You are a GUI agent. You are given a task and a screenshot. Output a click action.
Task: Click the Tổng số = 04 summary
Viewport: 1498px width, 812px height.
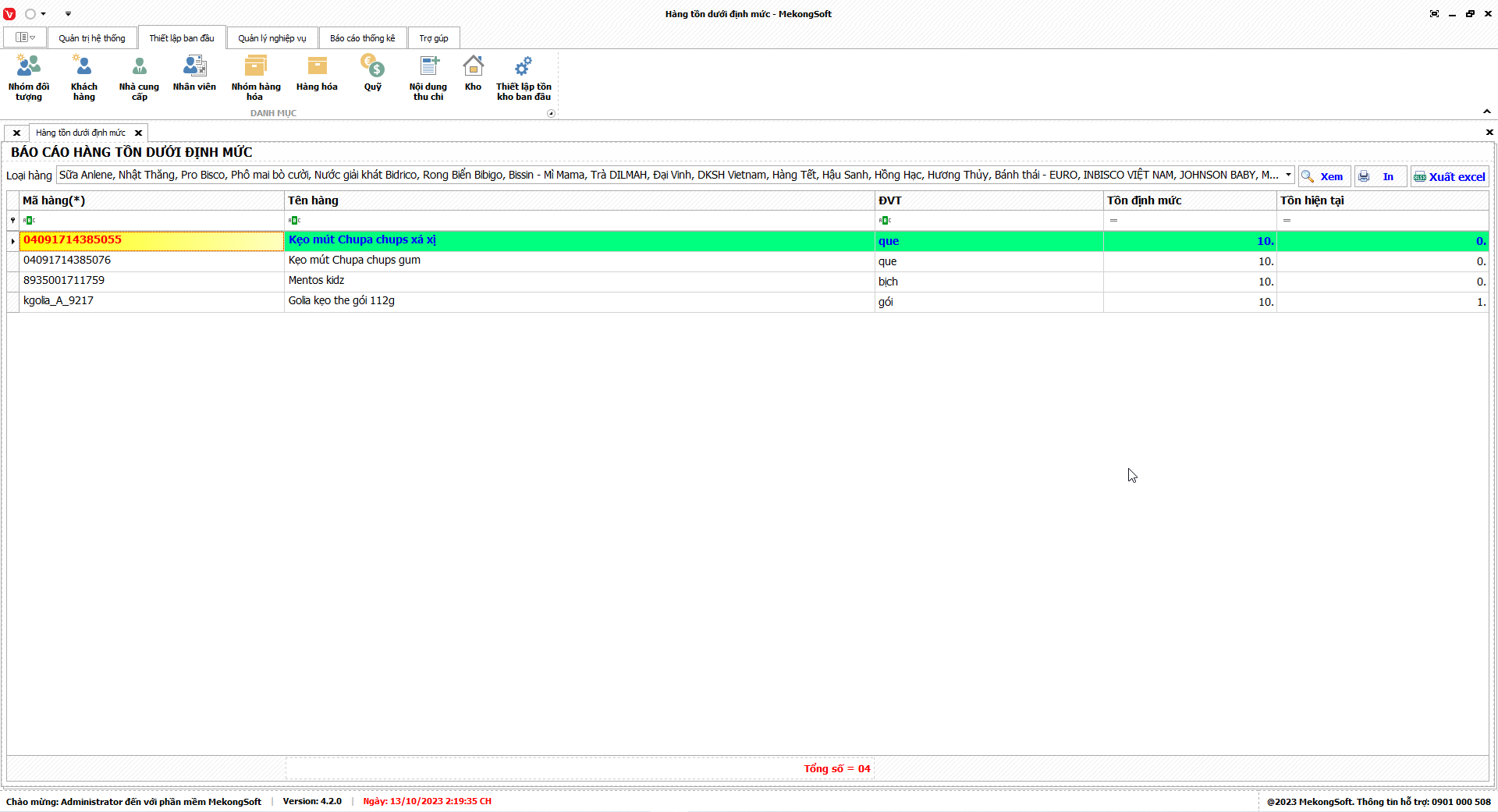click(x=837, y=768)
